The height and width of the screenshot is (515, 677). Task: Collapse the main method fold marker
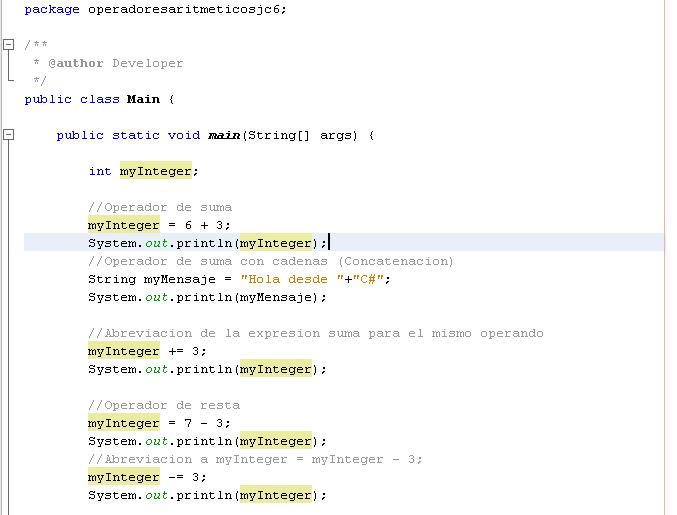pyautogui.click(x=9, y=135)
